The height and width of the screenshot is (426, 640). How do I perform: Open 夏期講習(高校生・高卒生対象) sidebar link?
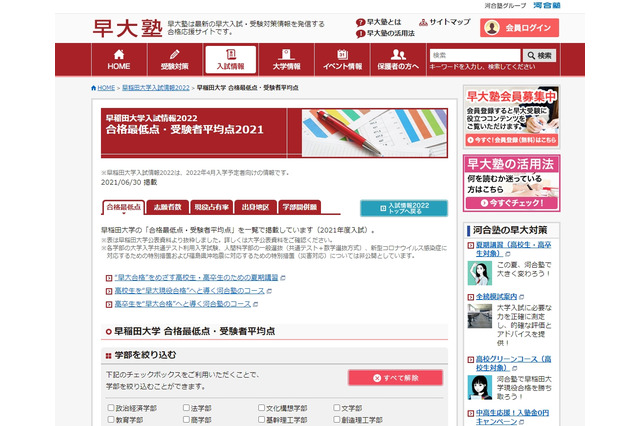click(513, 249)
